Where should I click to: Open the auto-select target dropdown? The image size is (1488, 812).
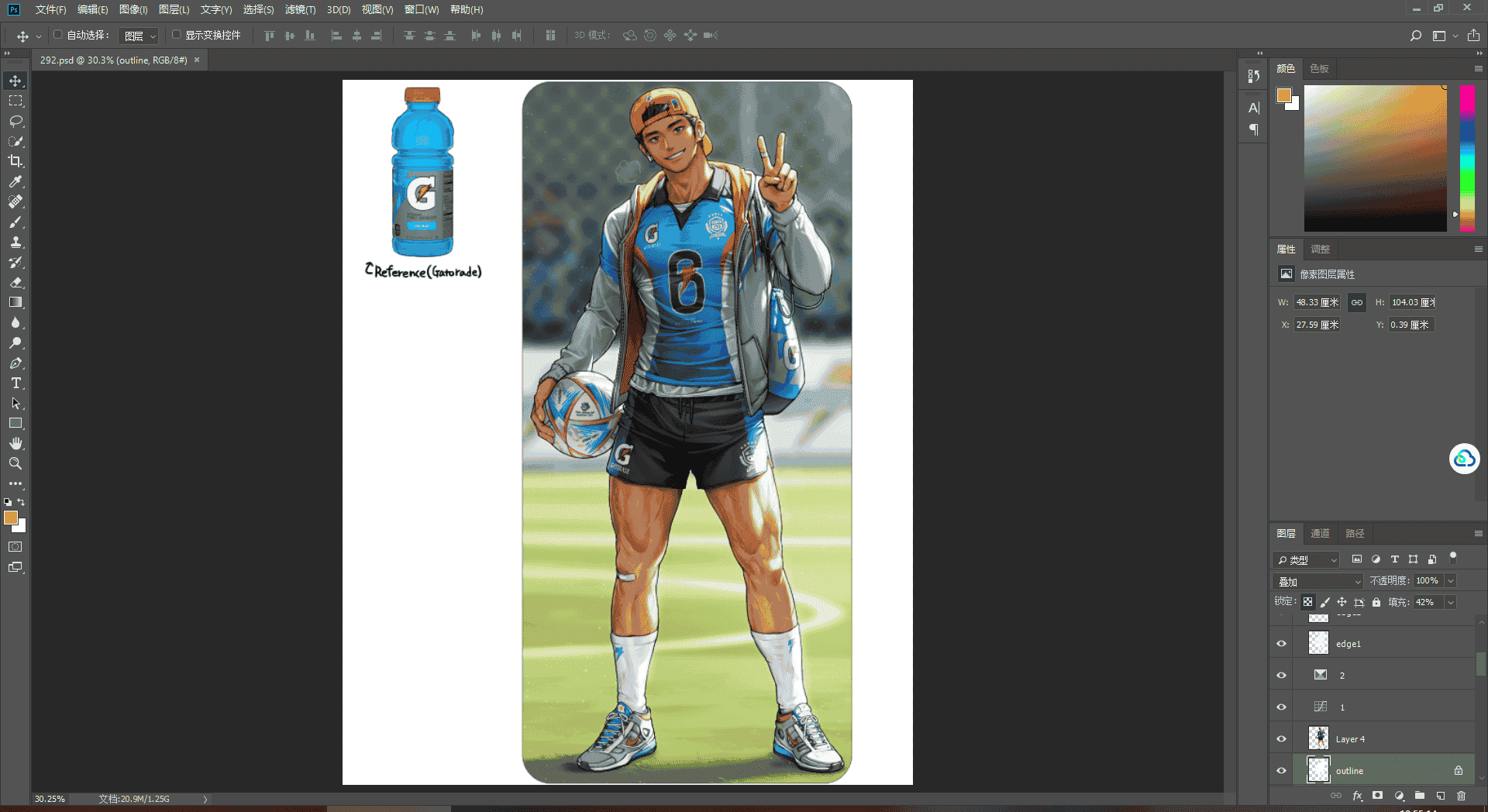point(139,36)
